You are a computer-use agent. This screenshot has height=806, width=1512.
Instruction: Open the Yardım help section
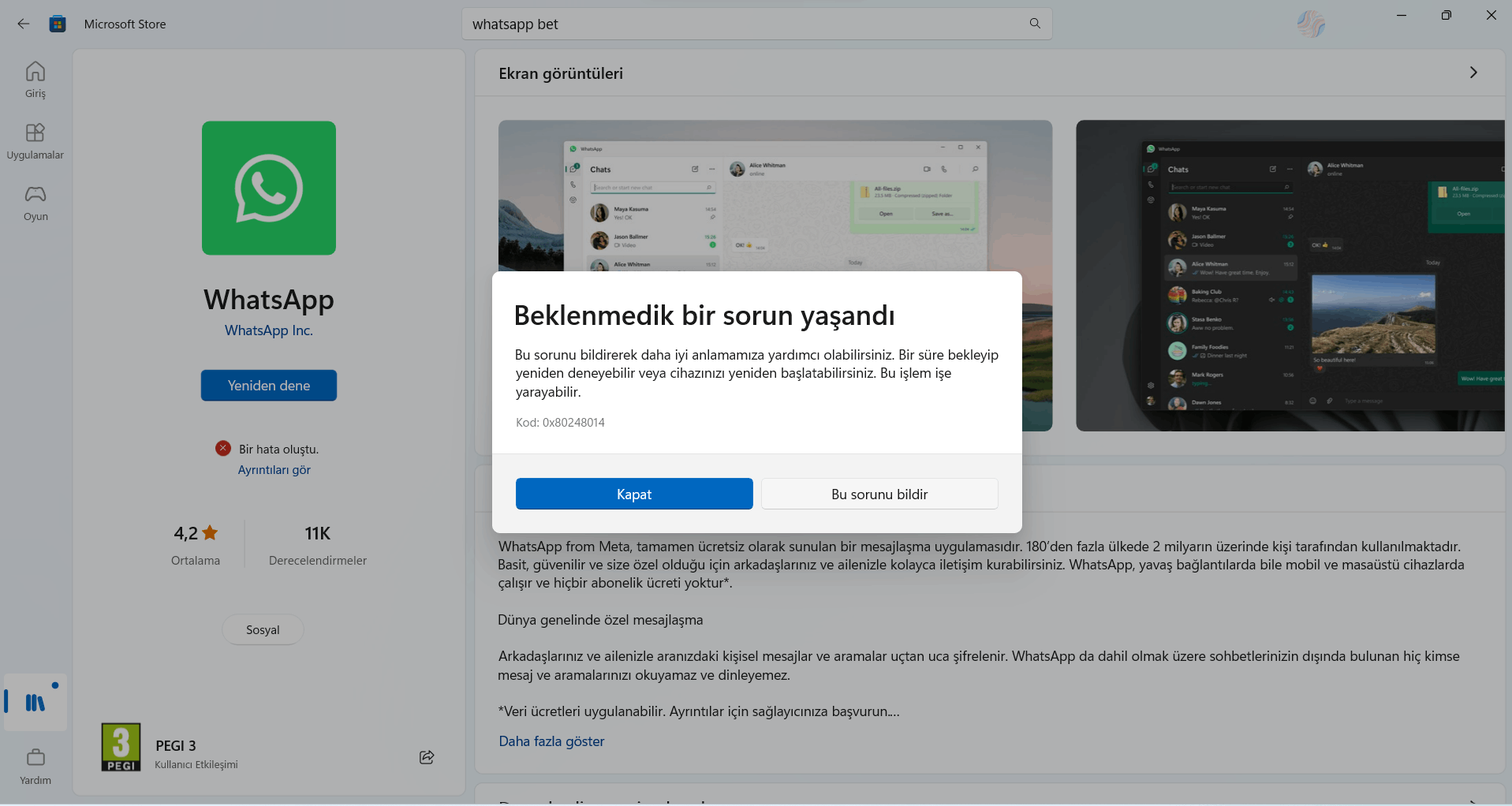click(x=35, y=767)
